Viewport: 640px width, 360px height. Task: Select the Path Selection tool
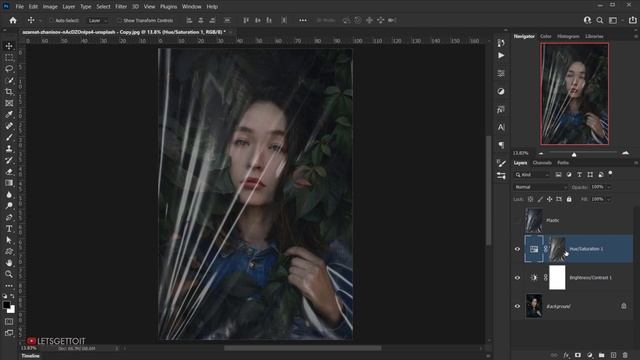pyautogui.click(x=9, y=240)
